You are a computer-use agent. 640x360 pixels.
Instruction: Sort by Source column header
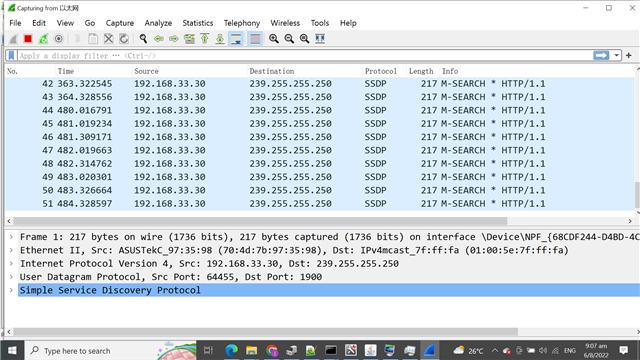click(189, 71)
